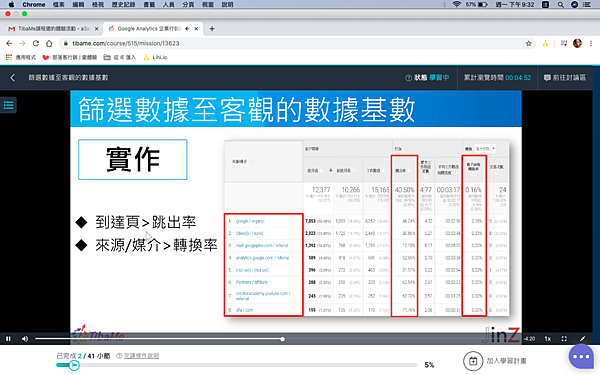Viewport: 600px width, 375px height.
Task: Go to Chrome home page
Action: point(49,43)
